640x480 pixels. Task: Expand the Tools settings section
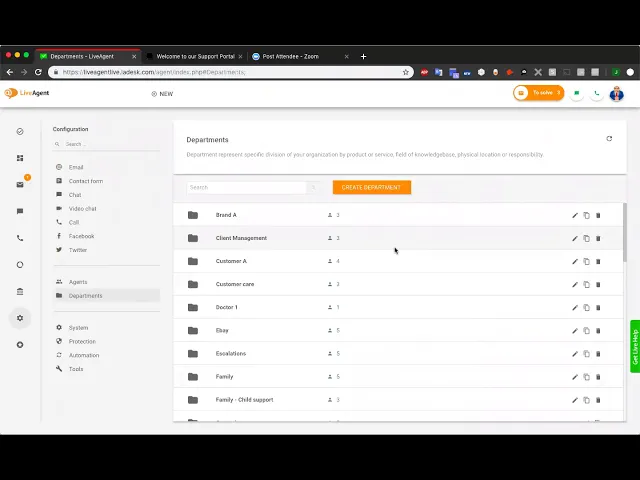76,369
